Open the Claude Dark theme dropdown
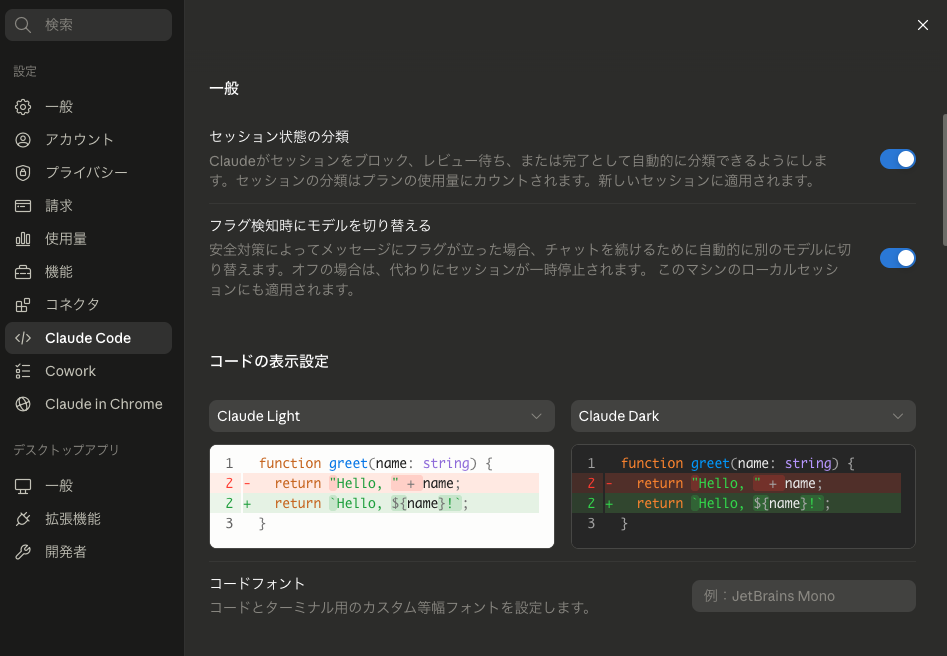The width and height of the screenshot is (947, 656). click(x=743, y=416)
